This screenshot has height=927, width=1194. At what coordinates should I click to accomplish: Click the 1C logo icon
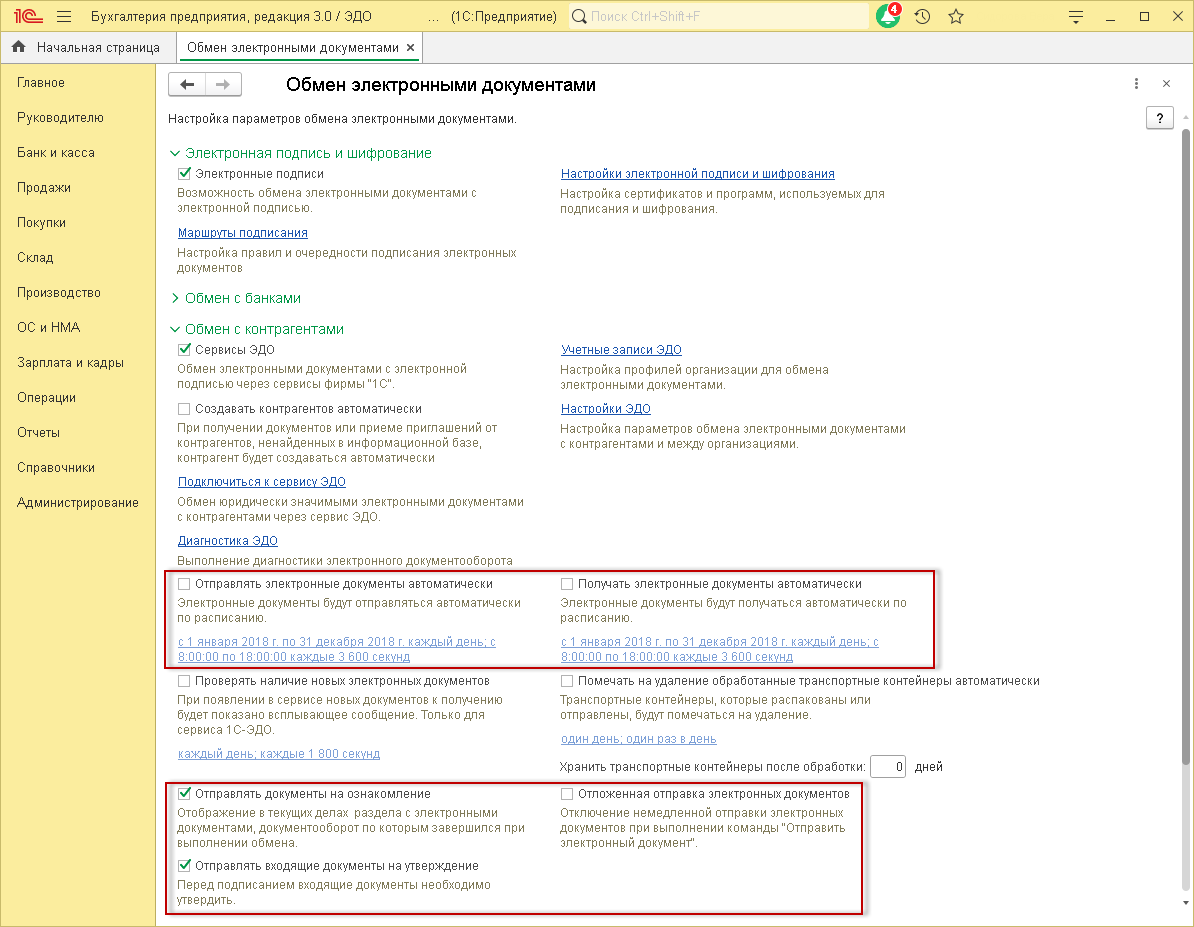pos(28,16)
